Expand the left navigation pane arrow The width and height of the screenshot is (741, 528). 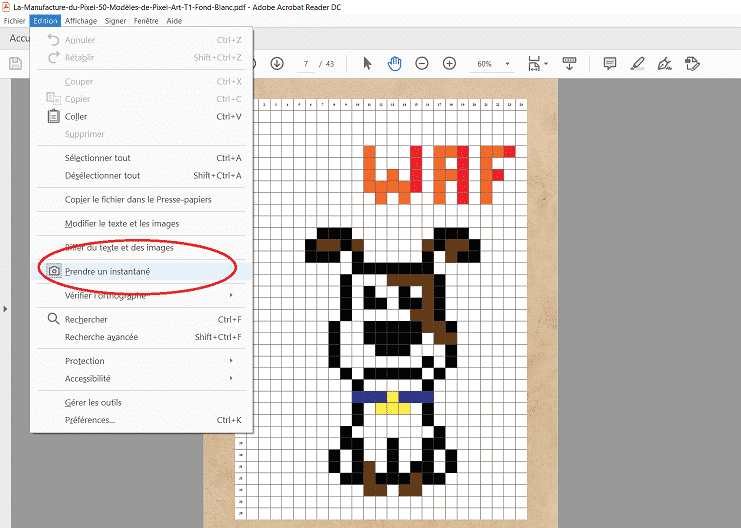(x=5, y=309)
